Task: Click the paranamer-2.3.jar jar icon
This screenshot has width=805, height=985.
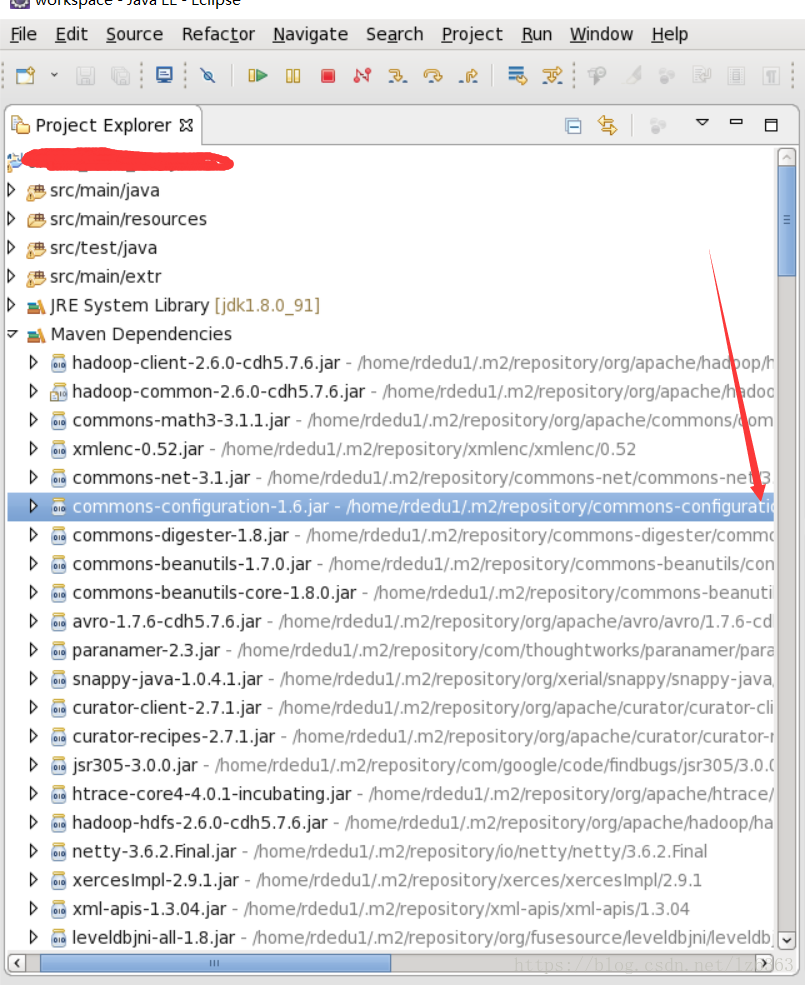Action: 58,650
